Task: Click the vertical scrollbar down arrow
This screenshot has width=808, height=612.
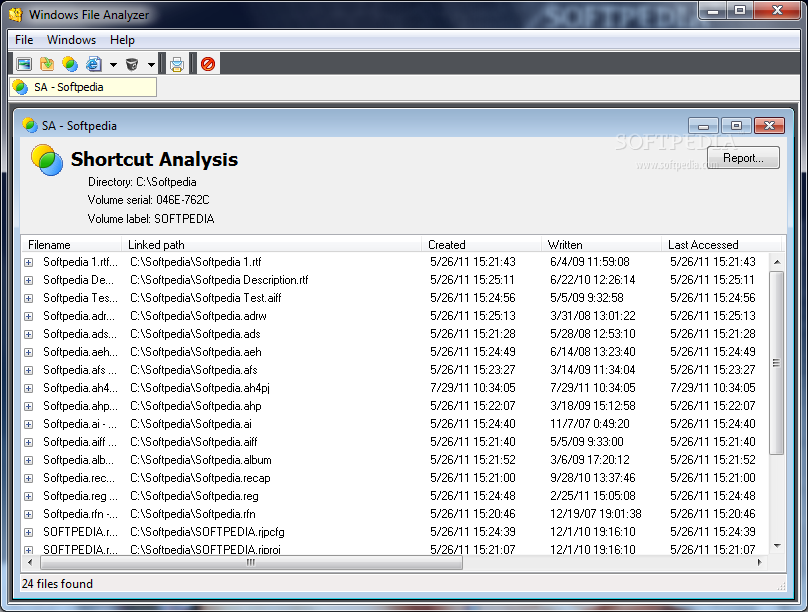Action: pos(777,546)
